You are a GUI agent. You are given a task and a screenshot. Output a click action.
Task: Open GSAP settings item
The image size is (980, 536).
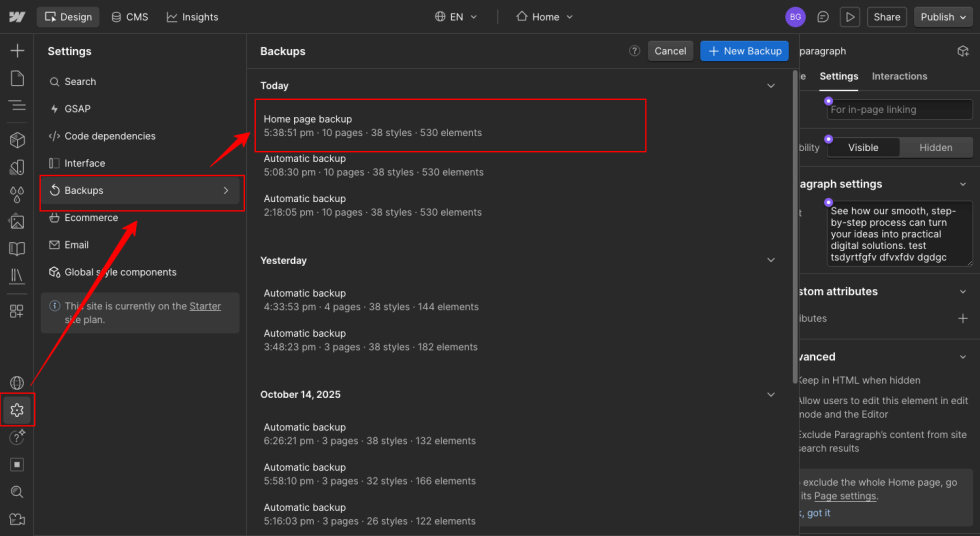[140, 109]
